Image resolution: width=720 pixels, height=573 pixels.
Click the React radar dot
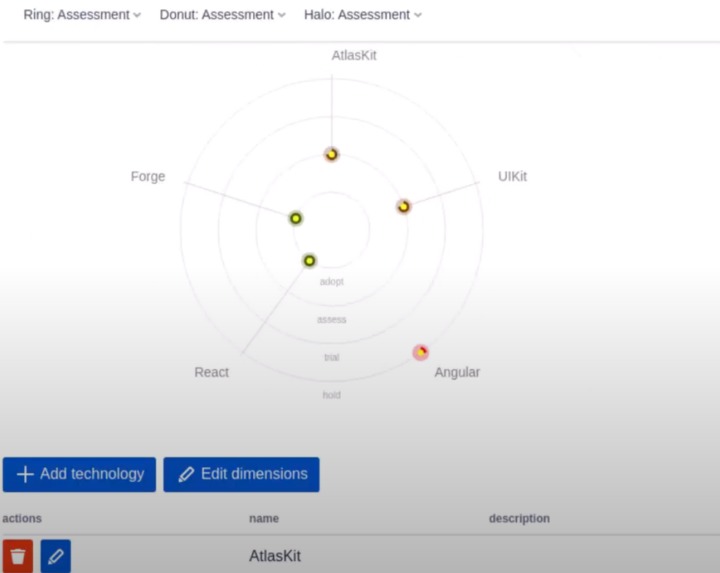(309, 261)
